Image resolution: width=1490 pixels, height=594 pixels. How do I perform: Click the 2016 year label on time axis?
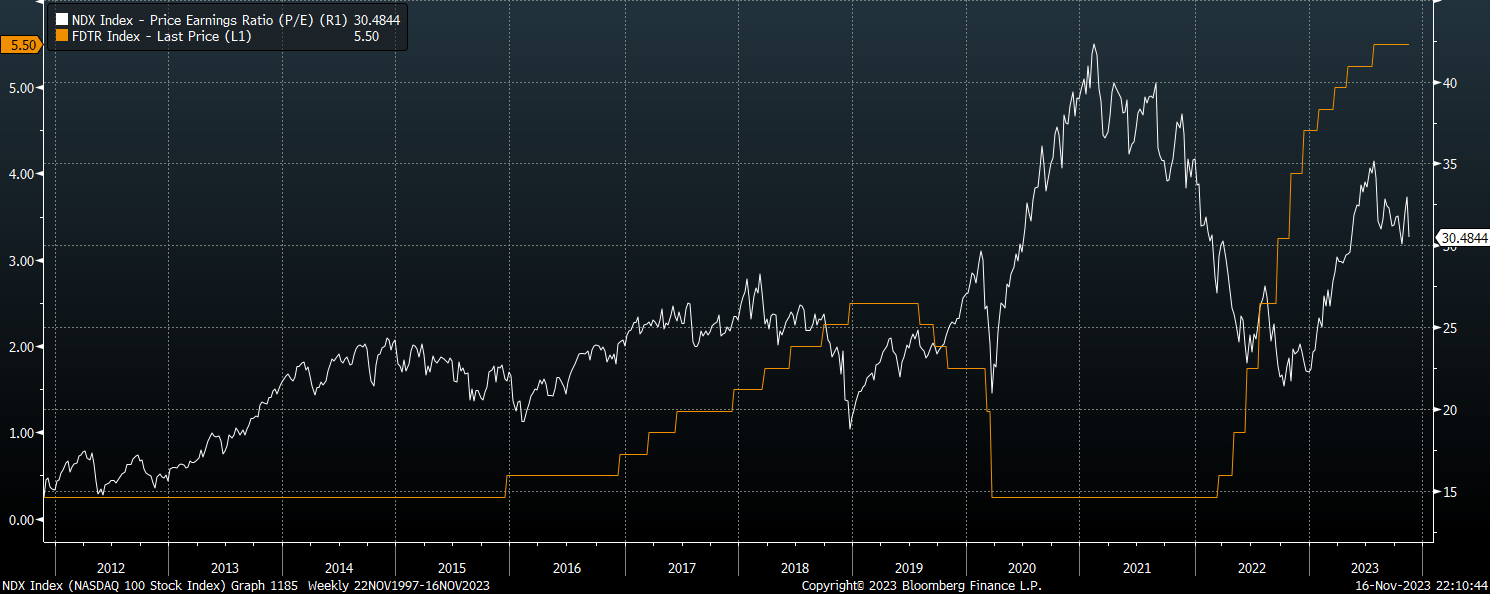point(567,568)
